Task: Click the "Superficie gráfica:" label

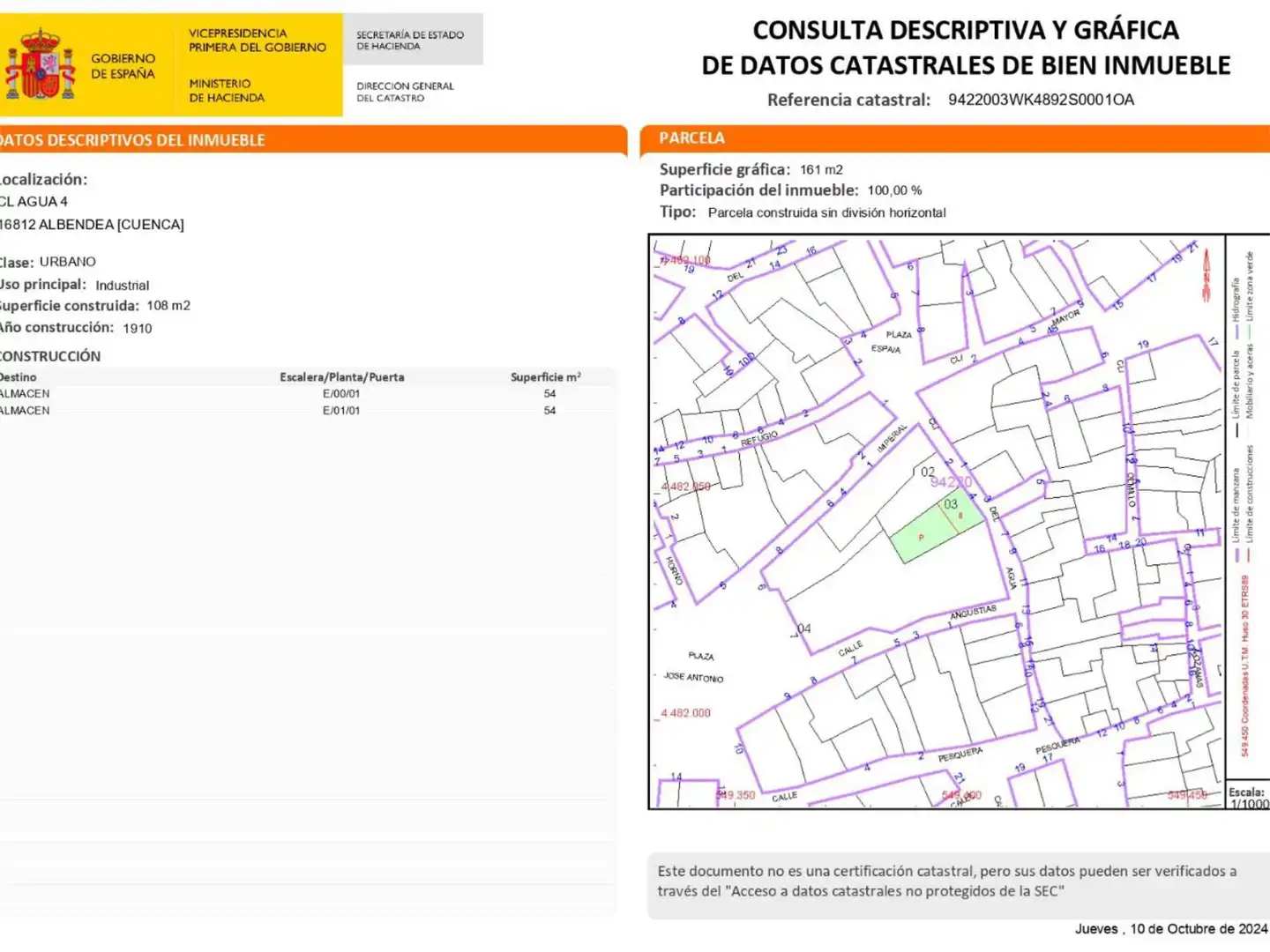Action: (x=725, y=169)
